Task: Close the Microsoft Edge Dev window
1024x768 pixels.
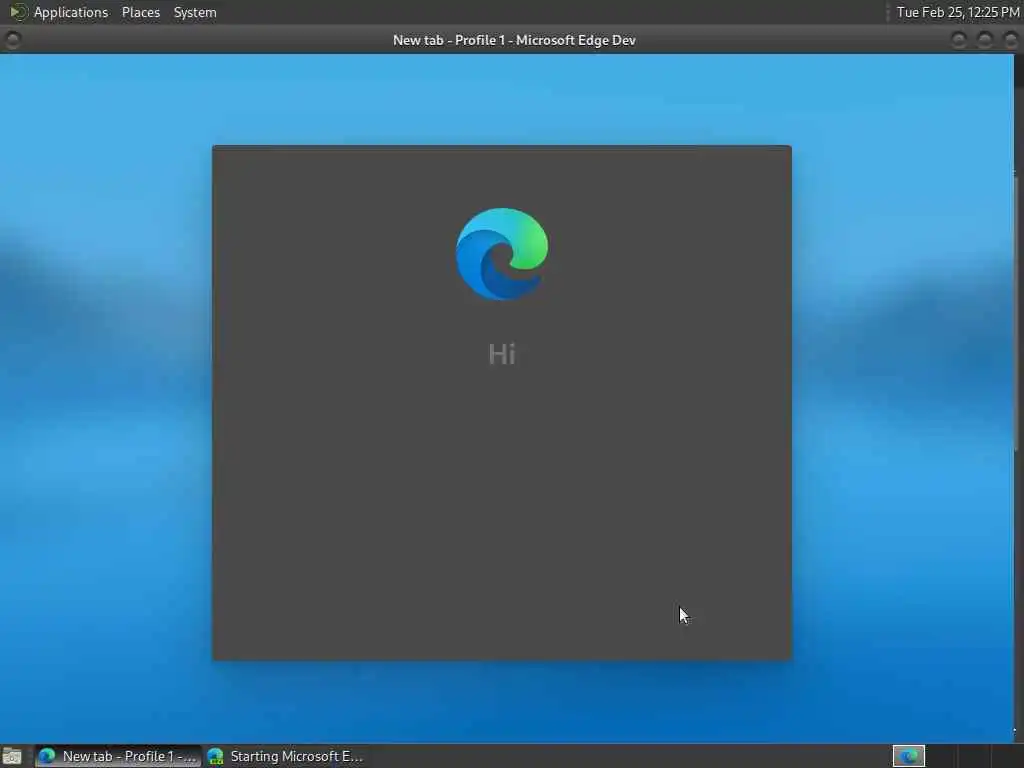Action: [x=1010, y=40]
